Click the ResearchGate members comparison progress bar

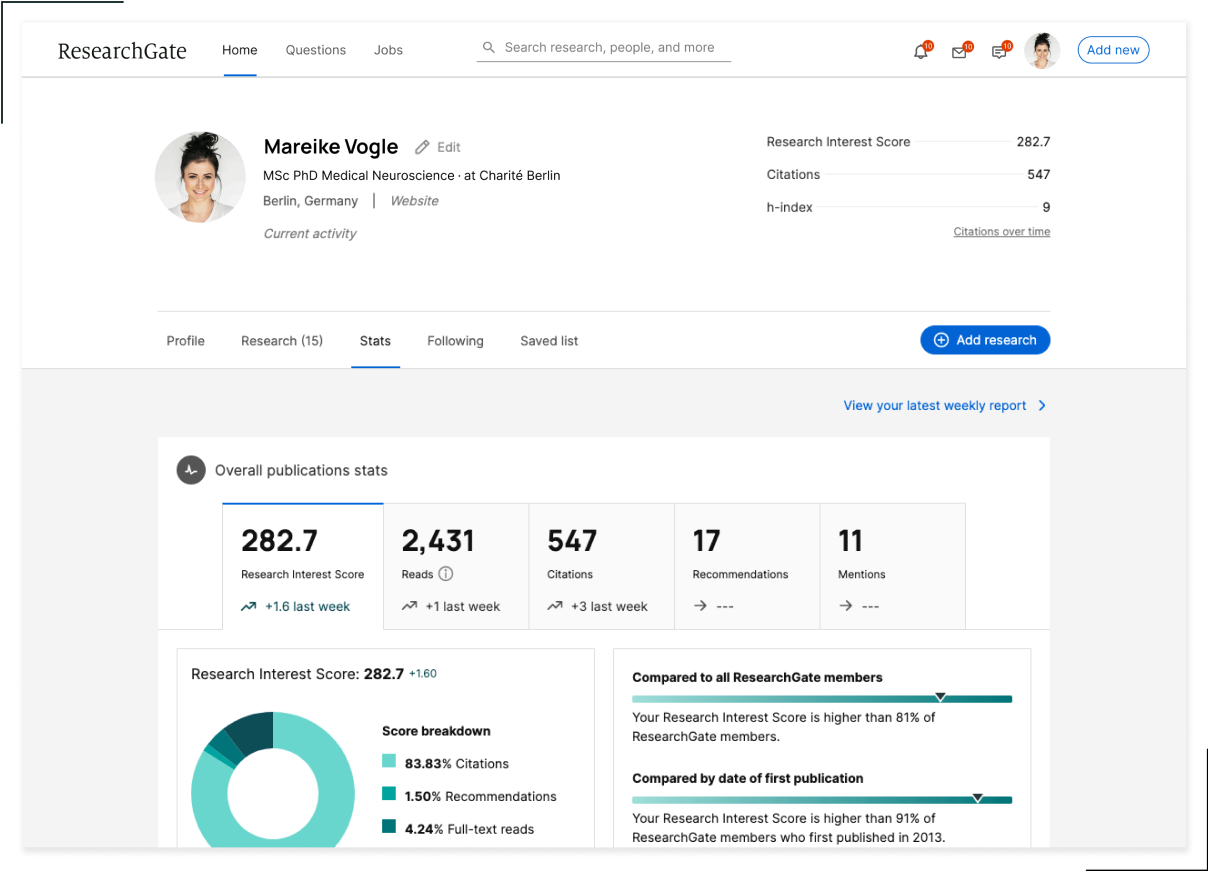tap(822, 698)
